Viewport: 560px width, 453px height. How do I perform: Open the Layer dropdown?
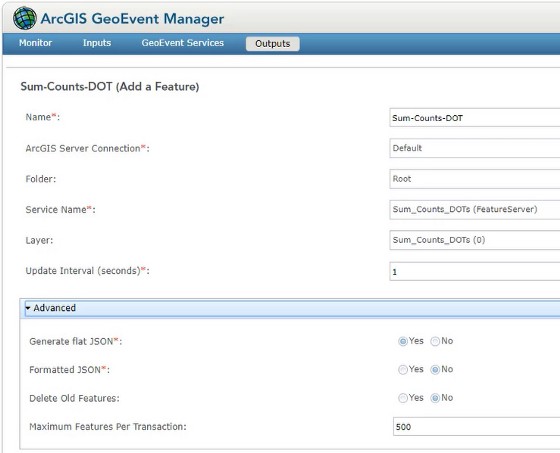click(x=475, y=240)
